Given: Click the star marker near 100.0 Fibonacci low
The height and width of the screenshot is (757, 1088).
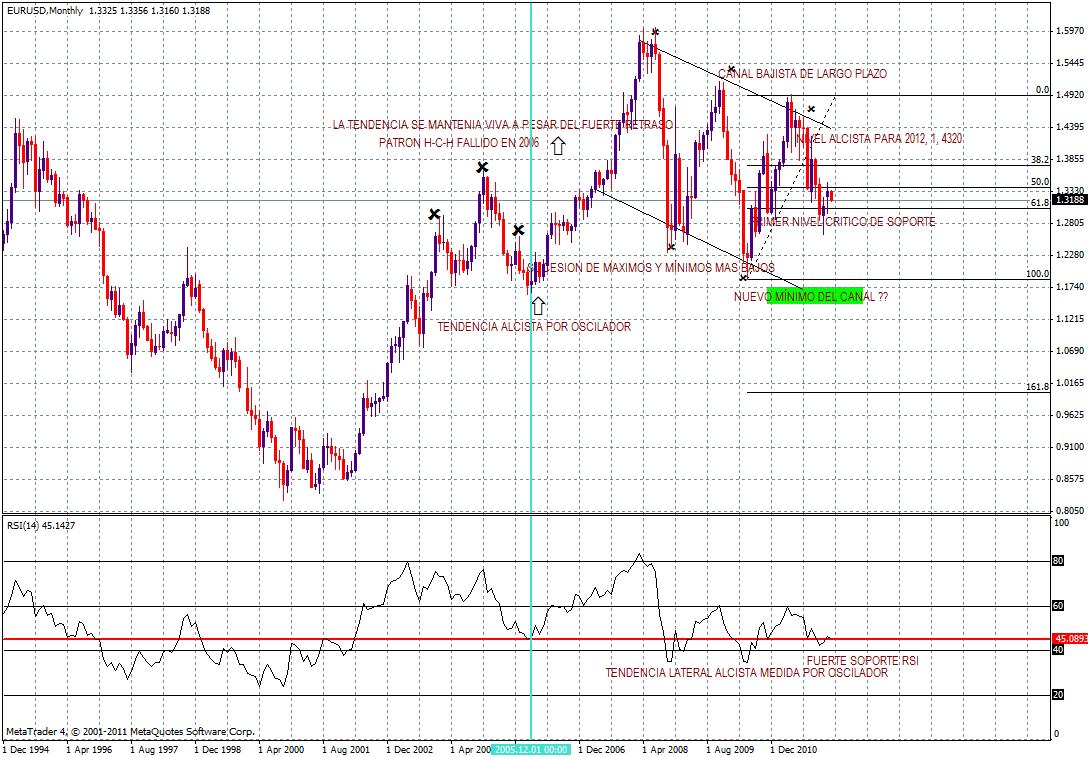Looking at the screenshot, I should (743, 278).
